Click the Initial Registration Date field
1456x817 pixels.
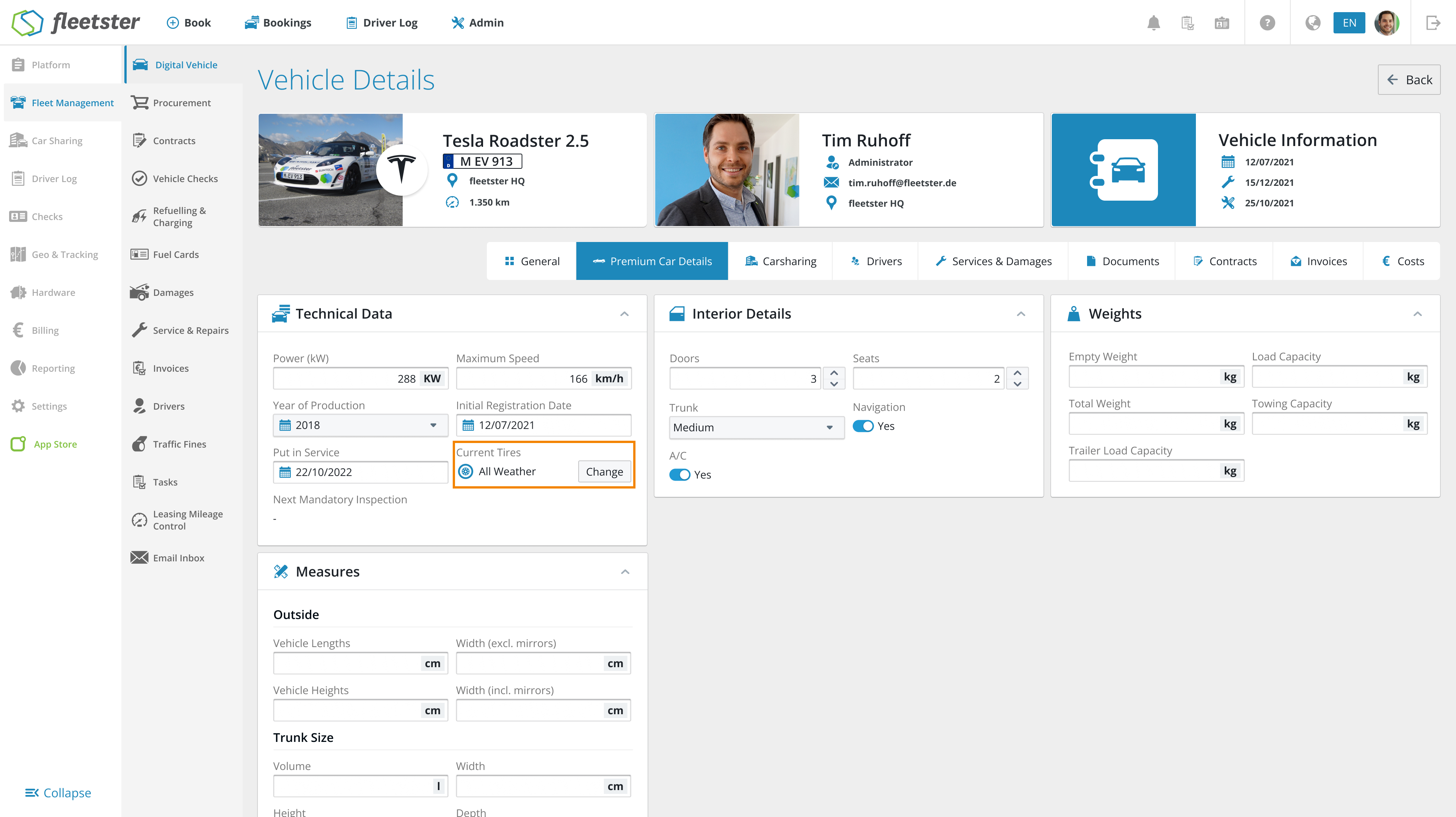544,425
